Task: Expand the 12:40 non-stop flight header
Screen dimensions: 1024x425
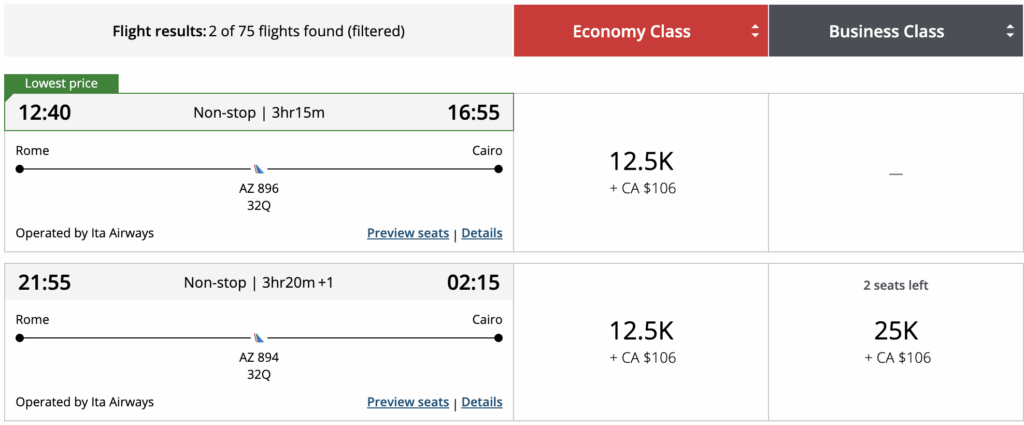Action: click(x=259, y=112)
